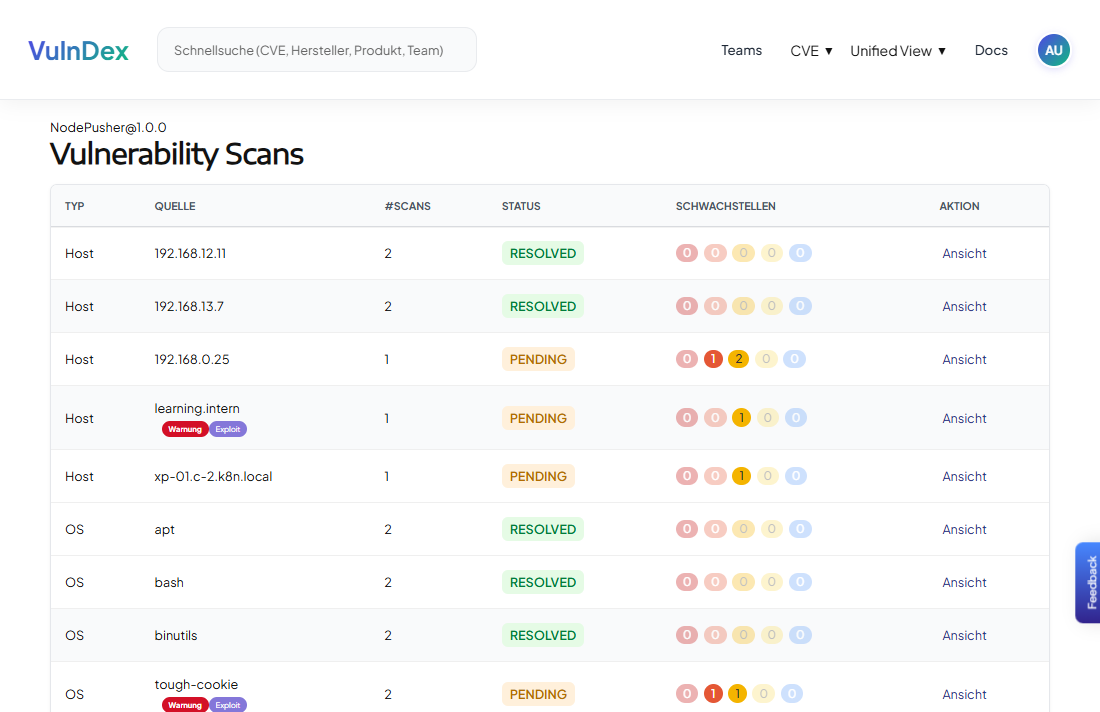Click the Schnellsuche search field
Image resolution: width=1100 pixels, height=712 pixels.
[316, 50]
